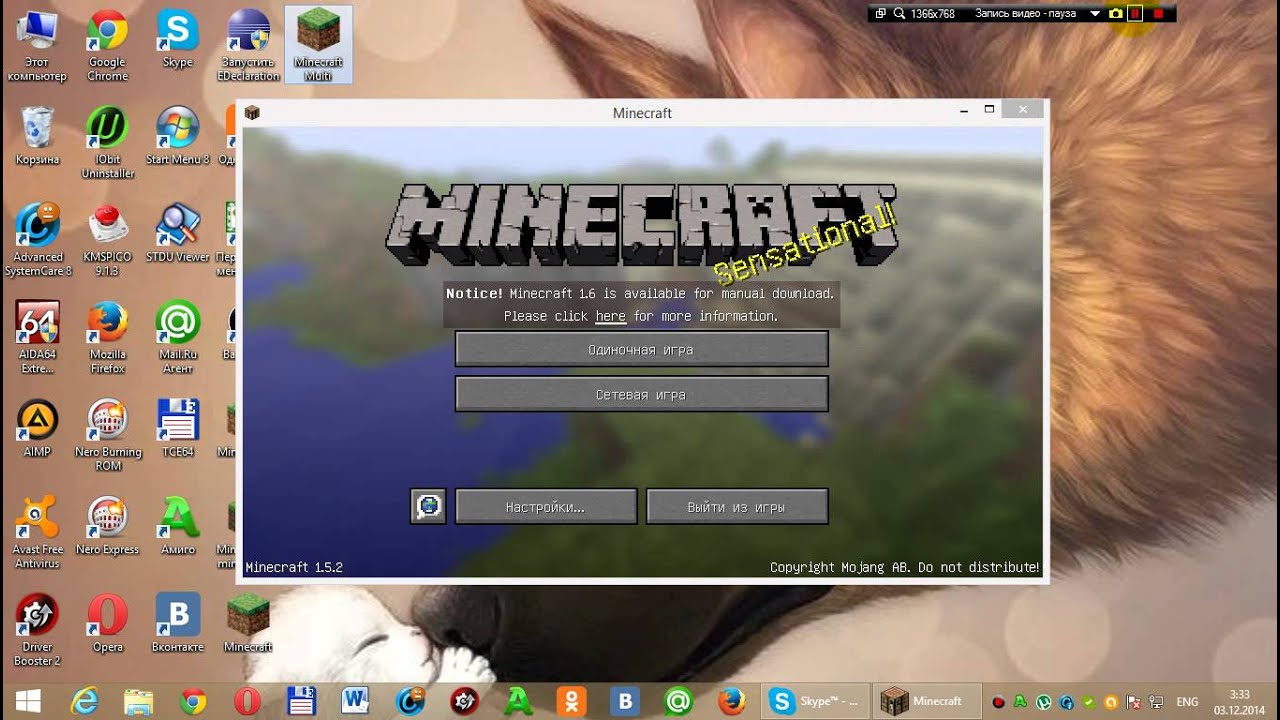Click the Minecraft window title bar icon
Image resolution: width=1280 pixels, height=720 pixels.
[252, 113]
